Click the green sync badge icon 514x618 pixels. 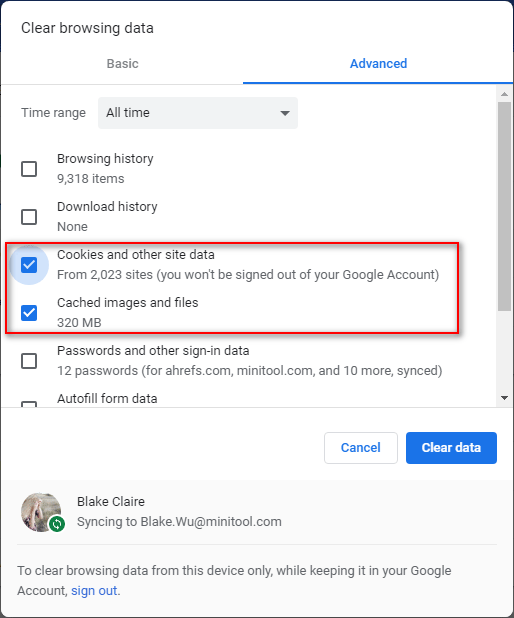pos(57,524)
